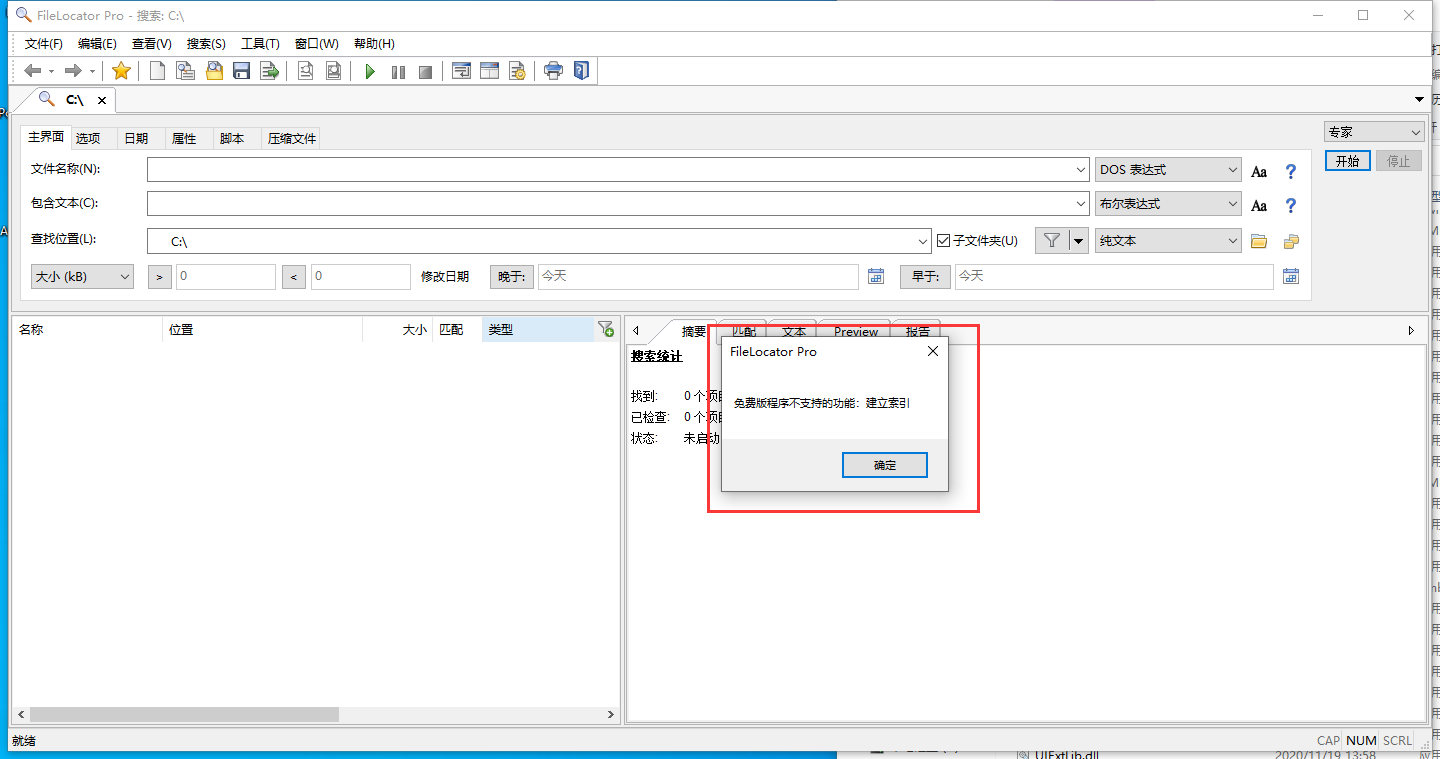Open the 查看(V) menu
The height and width of the screenshot is (759, 1440).
(x=152, y=44)
